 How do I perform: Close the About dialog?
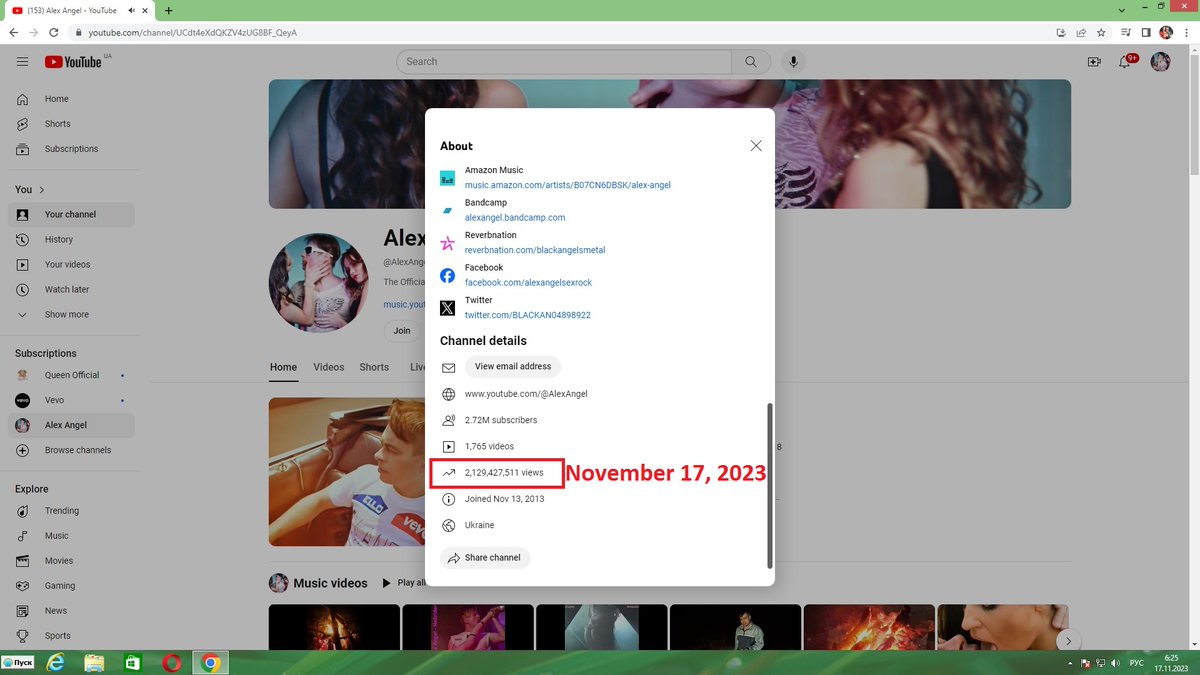[756, 146]
